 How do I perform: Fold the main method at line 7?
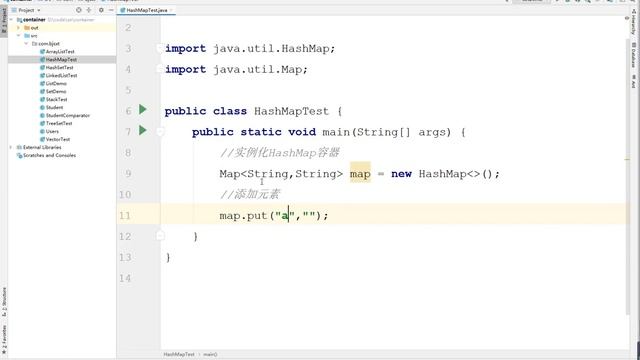(160, 132)
